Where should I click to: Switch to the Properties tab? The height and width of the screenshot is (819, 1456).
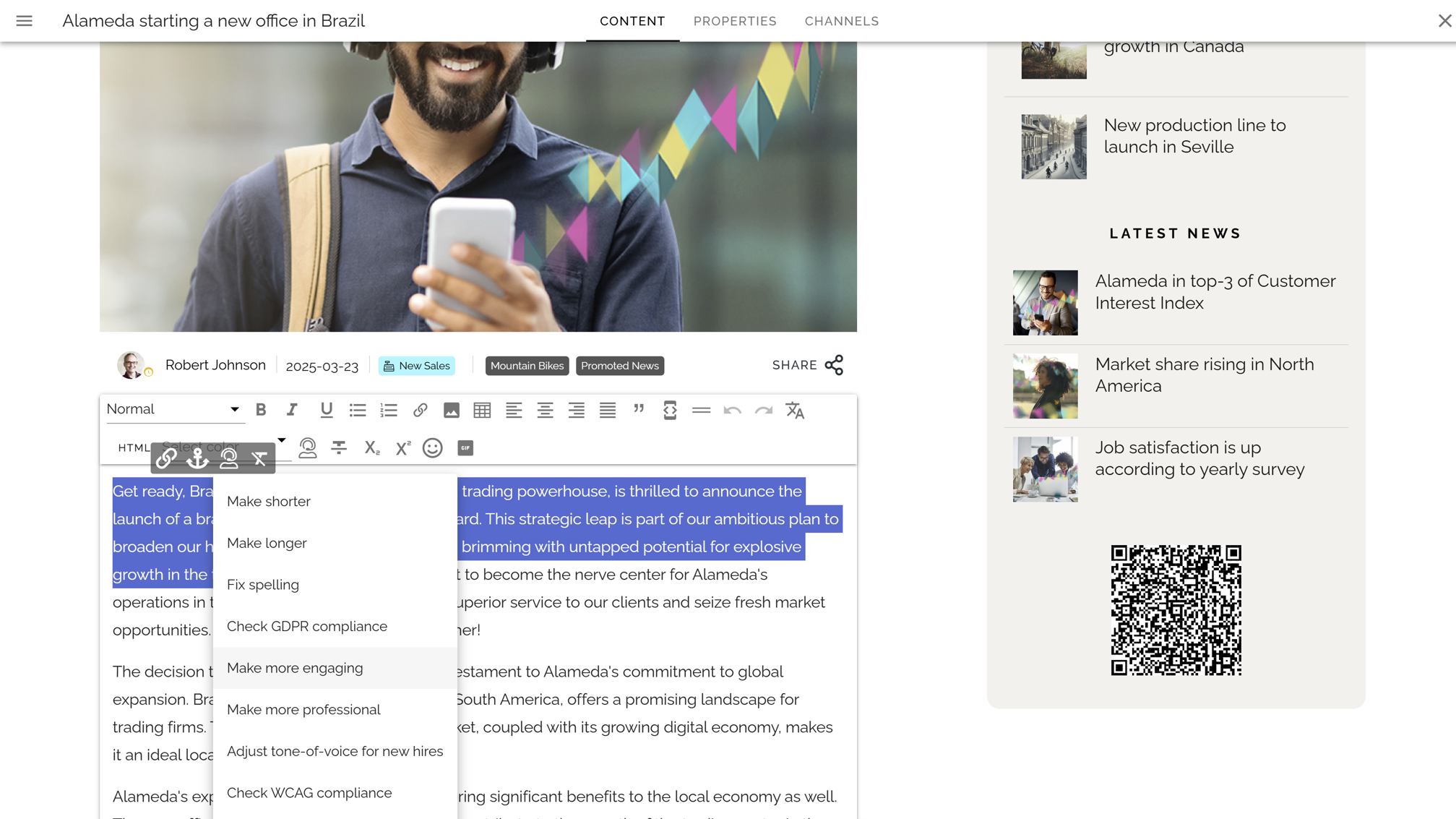coord(735,21)
